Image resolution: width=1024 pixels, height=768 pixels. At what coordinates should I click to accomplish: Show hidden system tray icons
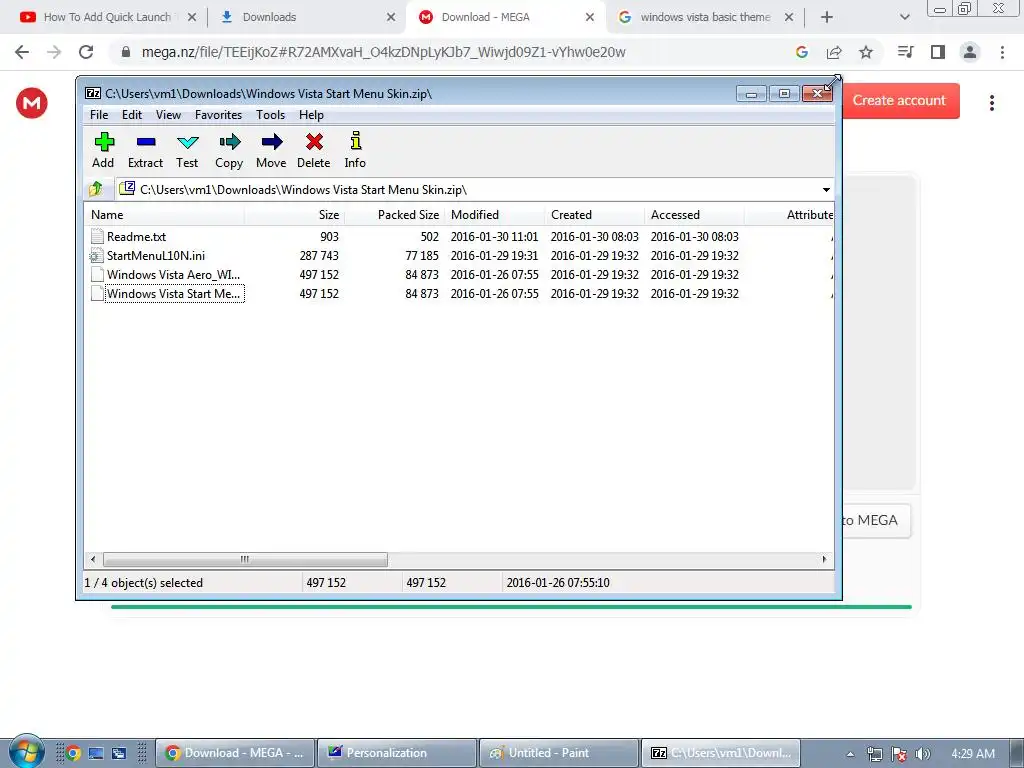tap(850, 754)
